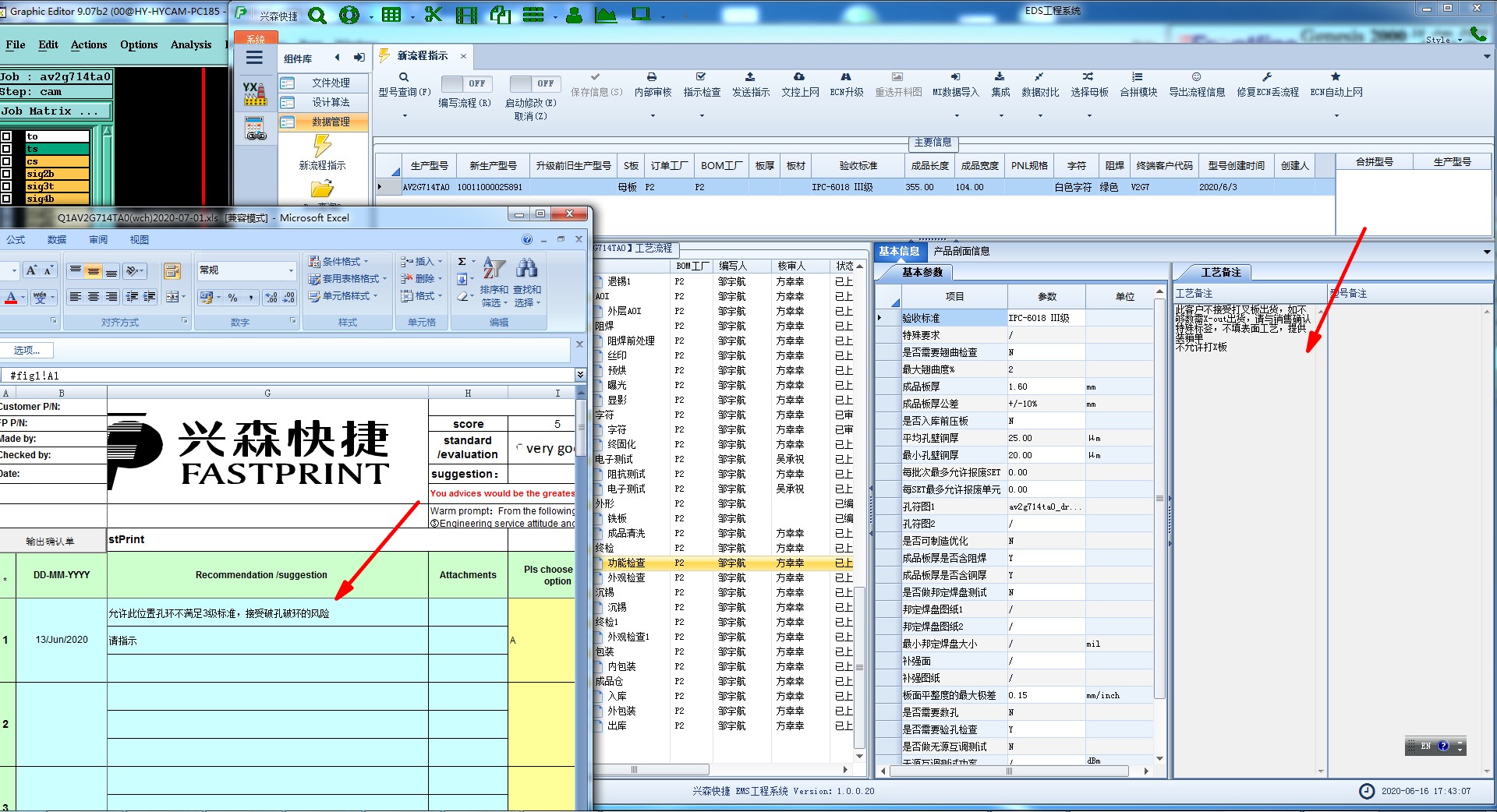Open the ECN自动上网 dropdown arrow
The image size is (1497, 812).
coord(1336,115)
